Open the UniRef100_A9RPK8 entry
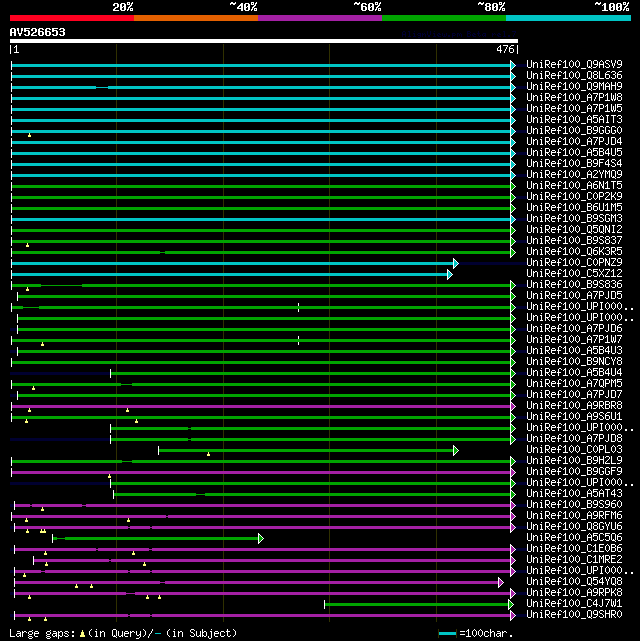This screenshot has height=641, width=640. point(574,593)
